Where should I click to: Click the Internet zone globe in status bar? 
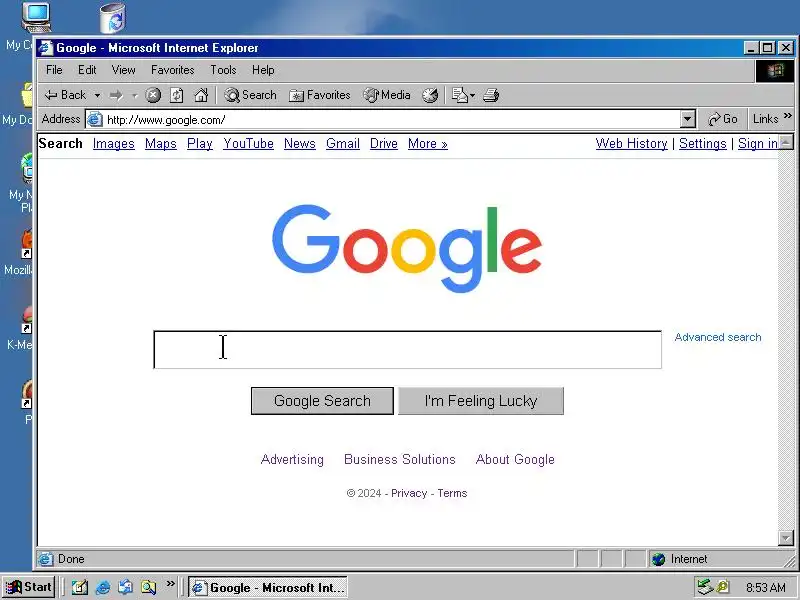pos(659,559)
